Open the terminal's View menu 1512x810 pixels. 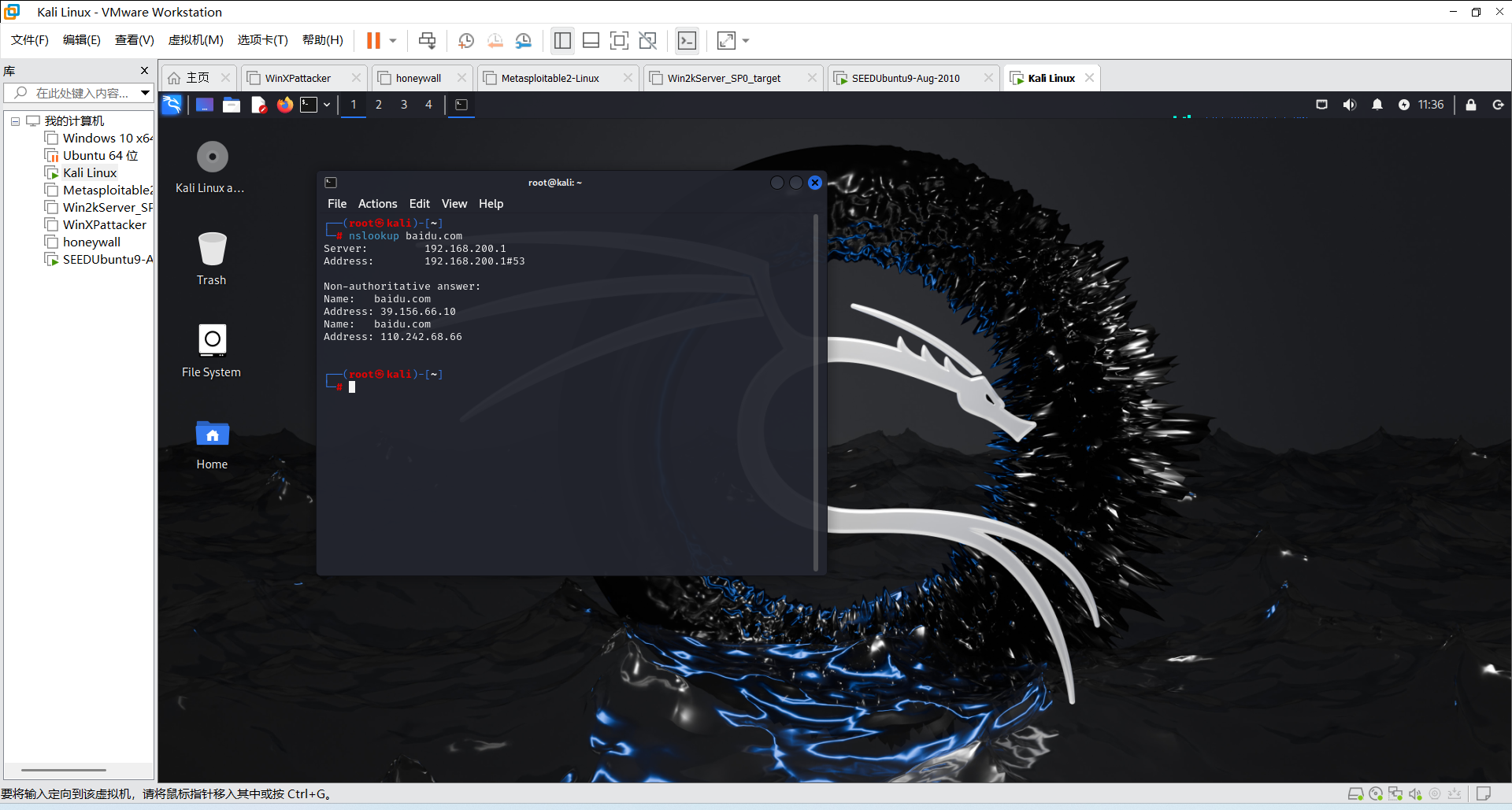pos(454,204)
